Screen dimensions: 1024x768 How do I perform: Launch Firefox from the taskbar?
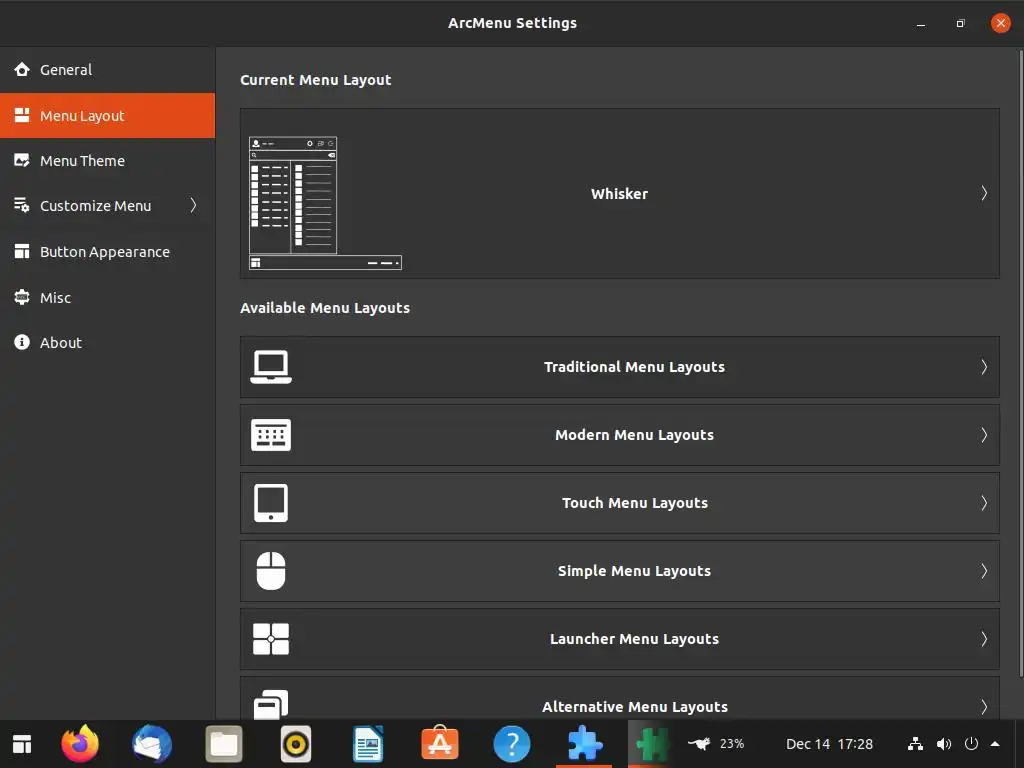(x=80, y=744)
